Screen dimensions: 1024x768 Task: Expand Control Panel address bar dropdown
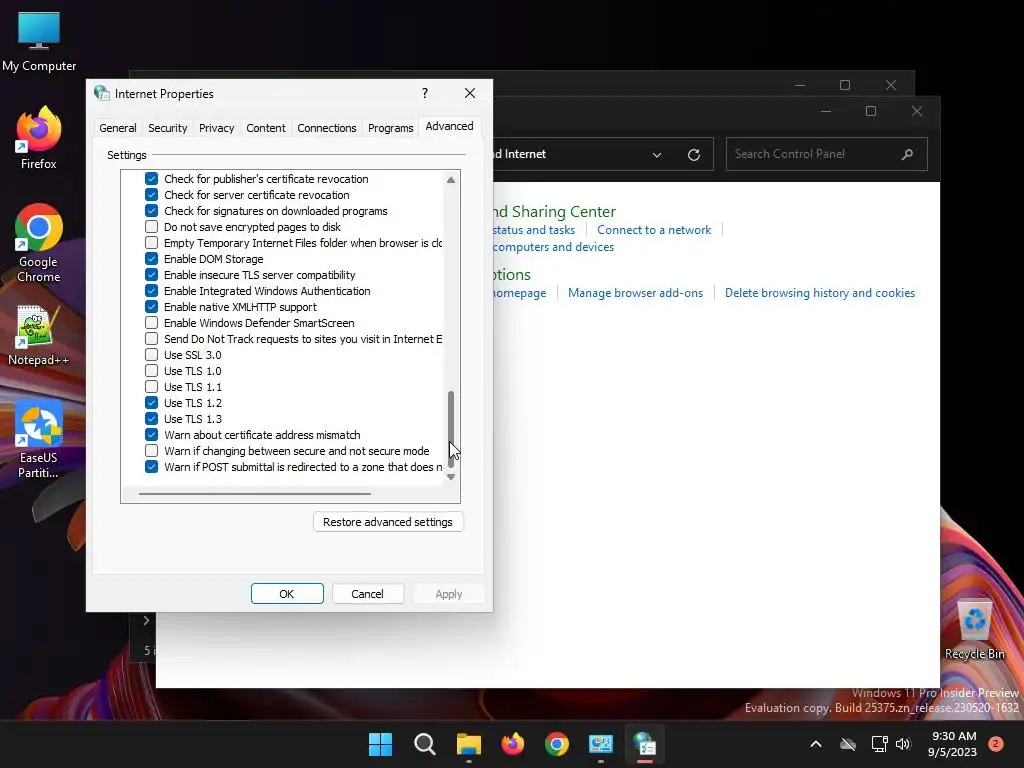coord(657,155)
